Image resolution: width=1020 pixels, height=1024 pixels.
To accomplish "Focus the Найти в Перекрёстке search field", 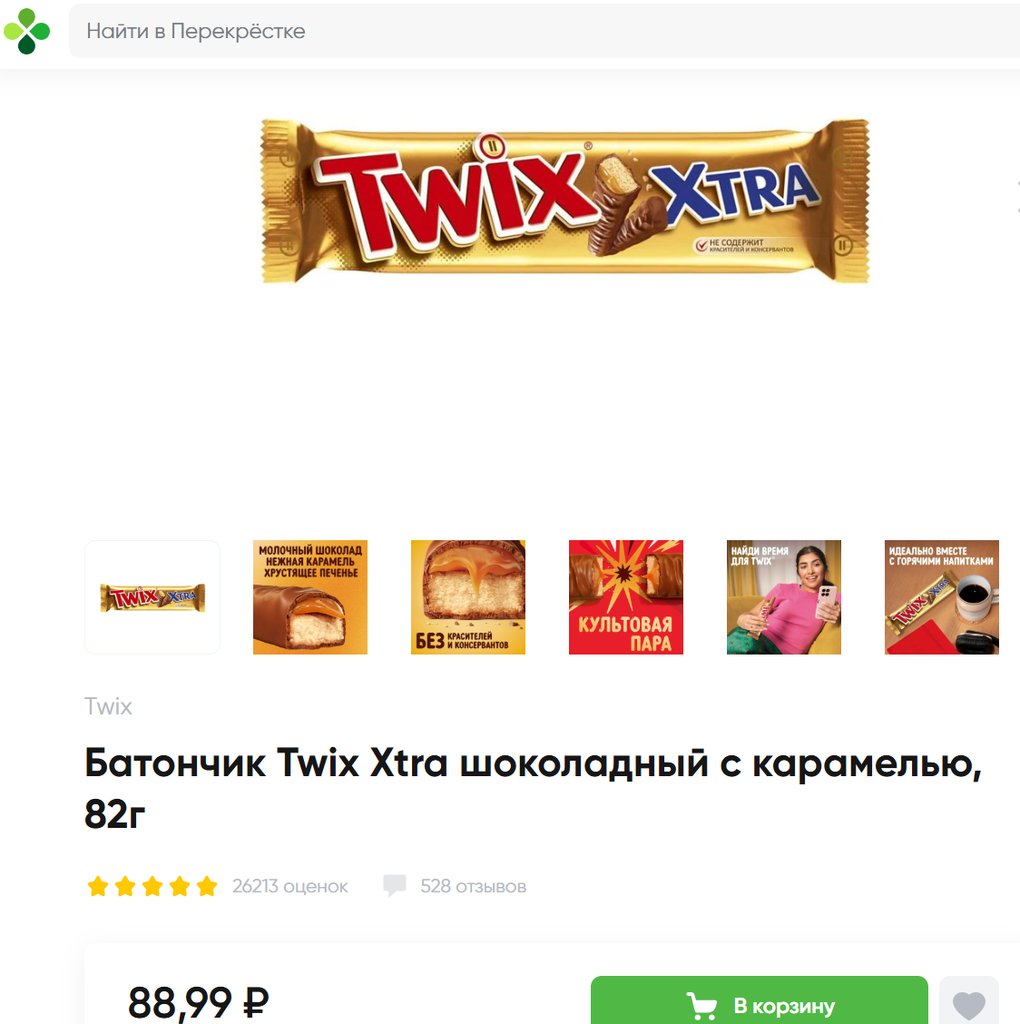I will click(x=544, y=31).
